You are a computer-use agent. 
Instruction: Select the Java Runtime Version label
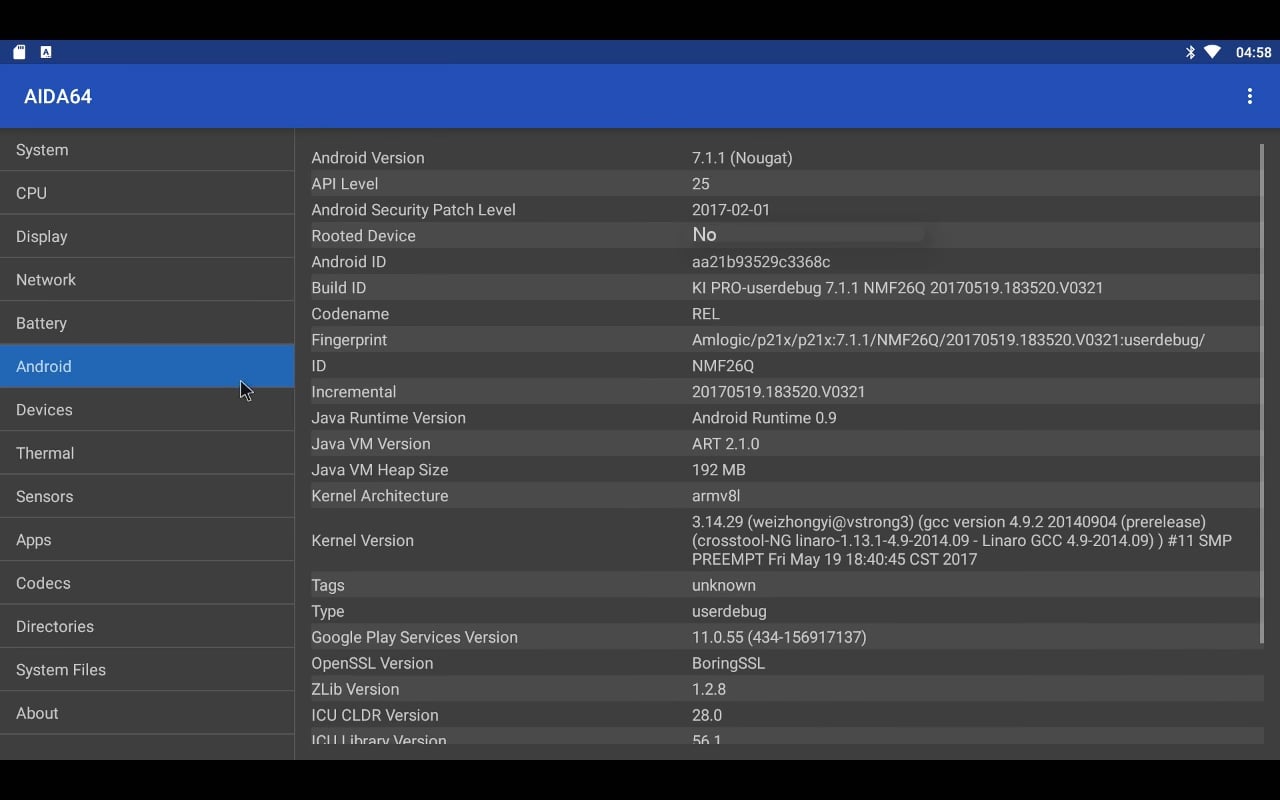coord(389,418)
